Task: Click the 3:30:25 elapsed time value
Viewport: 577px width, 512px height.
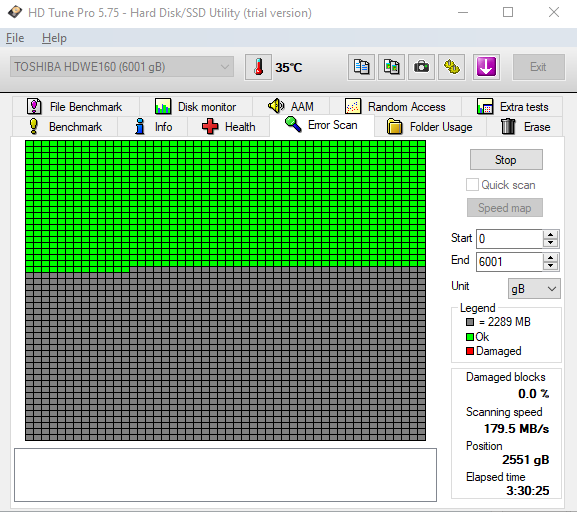Action: click(528, 490)
